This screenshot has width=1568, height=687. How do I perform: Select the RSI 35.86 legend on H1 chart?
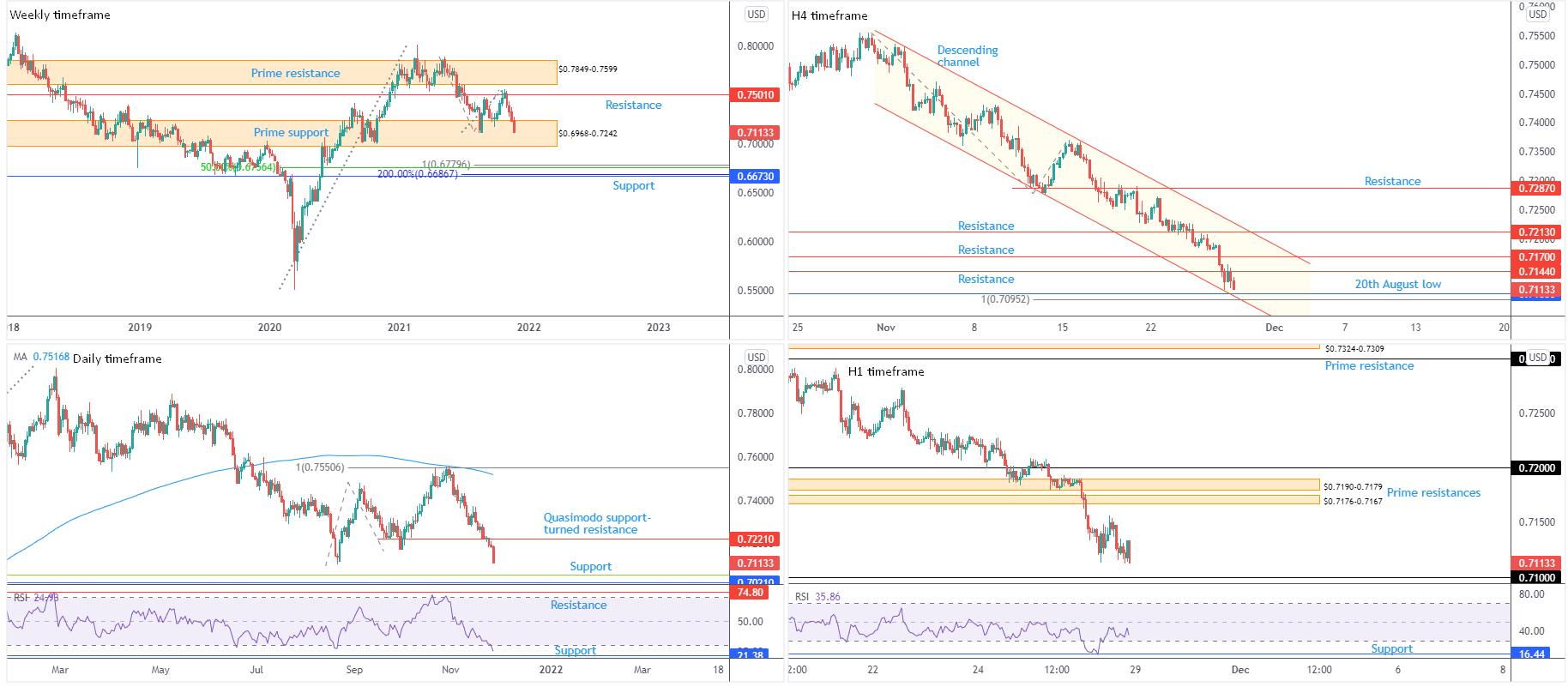point(817,597)
